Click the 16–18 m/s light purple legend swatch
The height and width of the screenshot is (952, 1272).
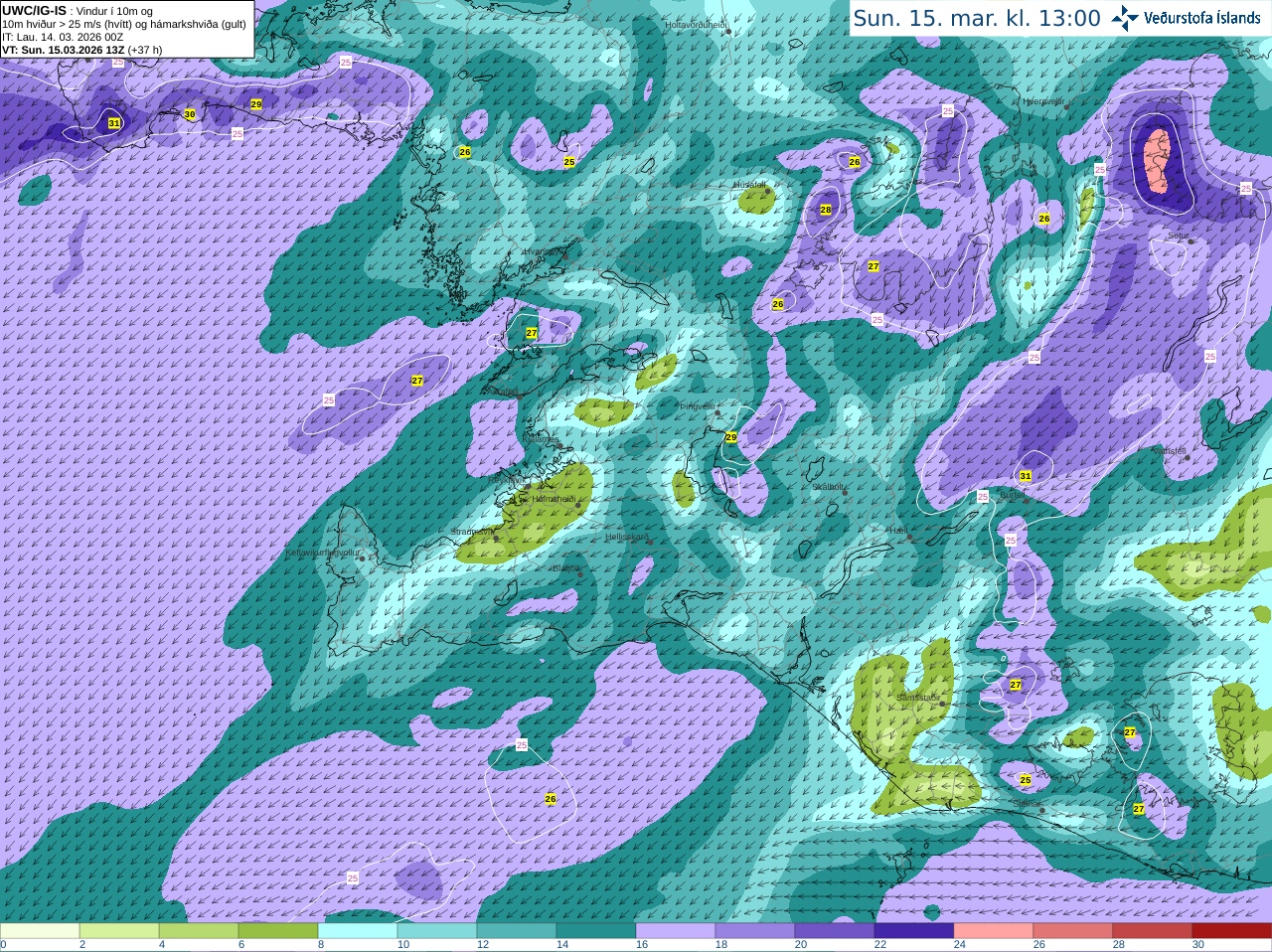coord(676,931)
